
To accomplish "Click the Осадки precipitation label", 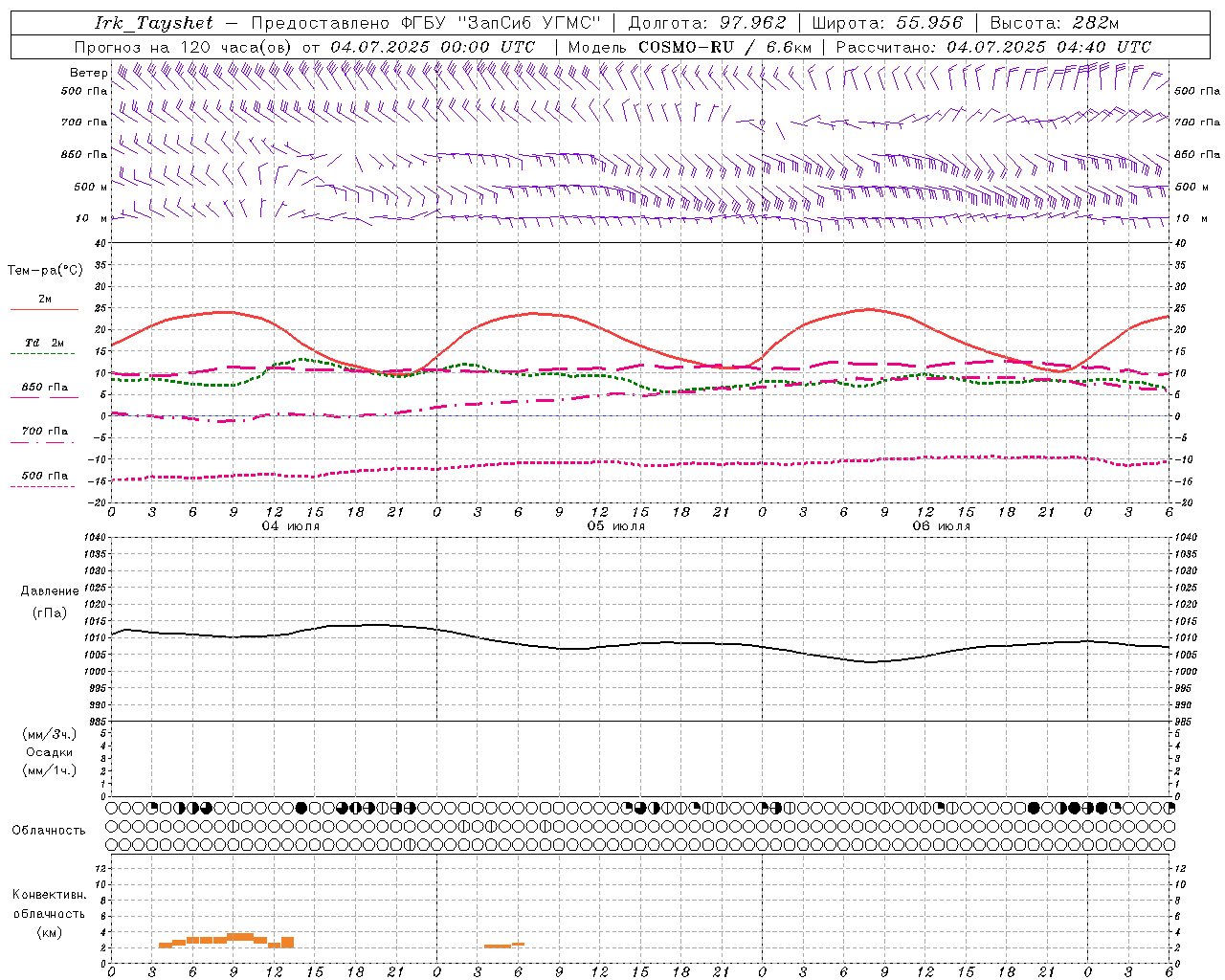I will (50, 752).
